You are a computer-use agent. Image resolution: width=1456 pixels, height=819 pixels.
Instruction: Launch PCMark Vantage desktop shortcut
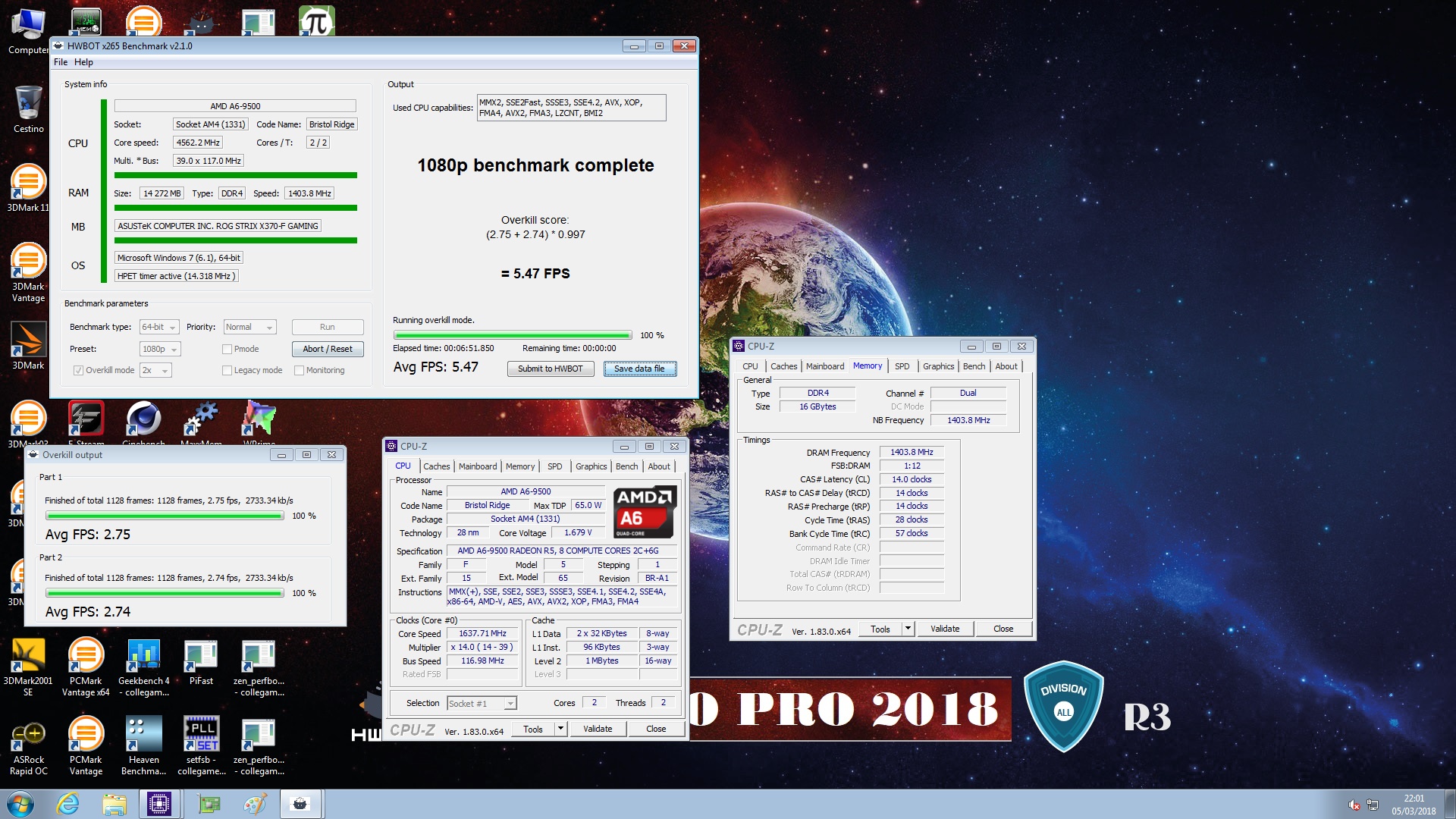tap(86, 746)
